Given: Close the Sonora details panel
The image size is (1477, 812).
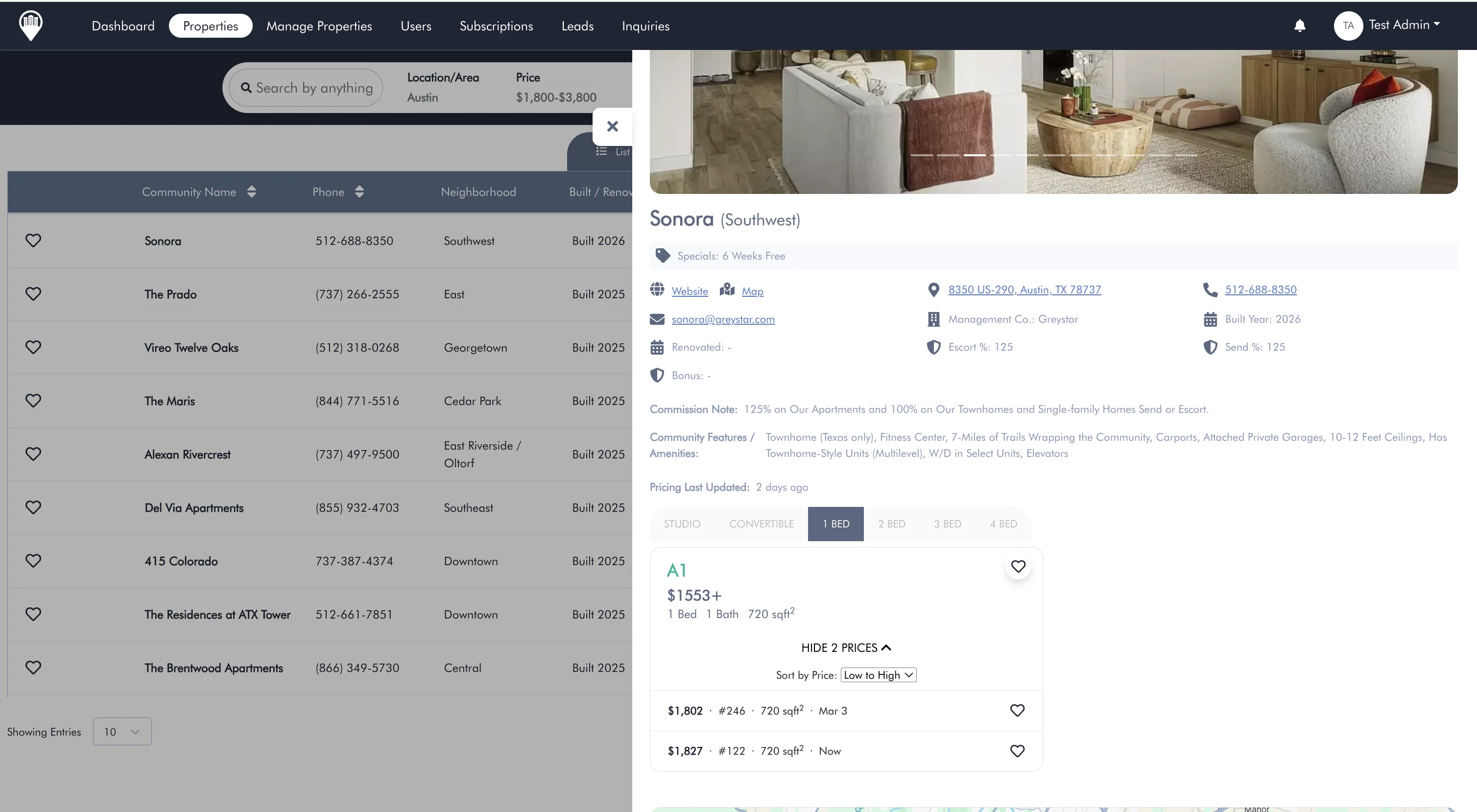Looking at the screenshot, I should (612, 127).
